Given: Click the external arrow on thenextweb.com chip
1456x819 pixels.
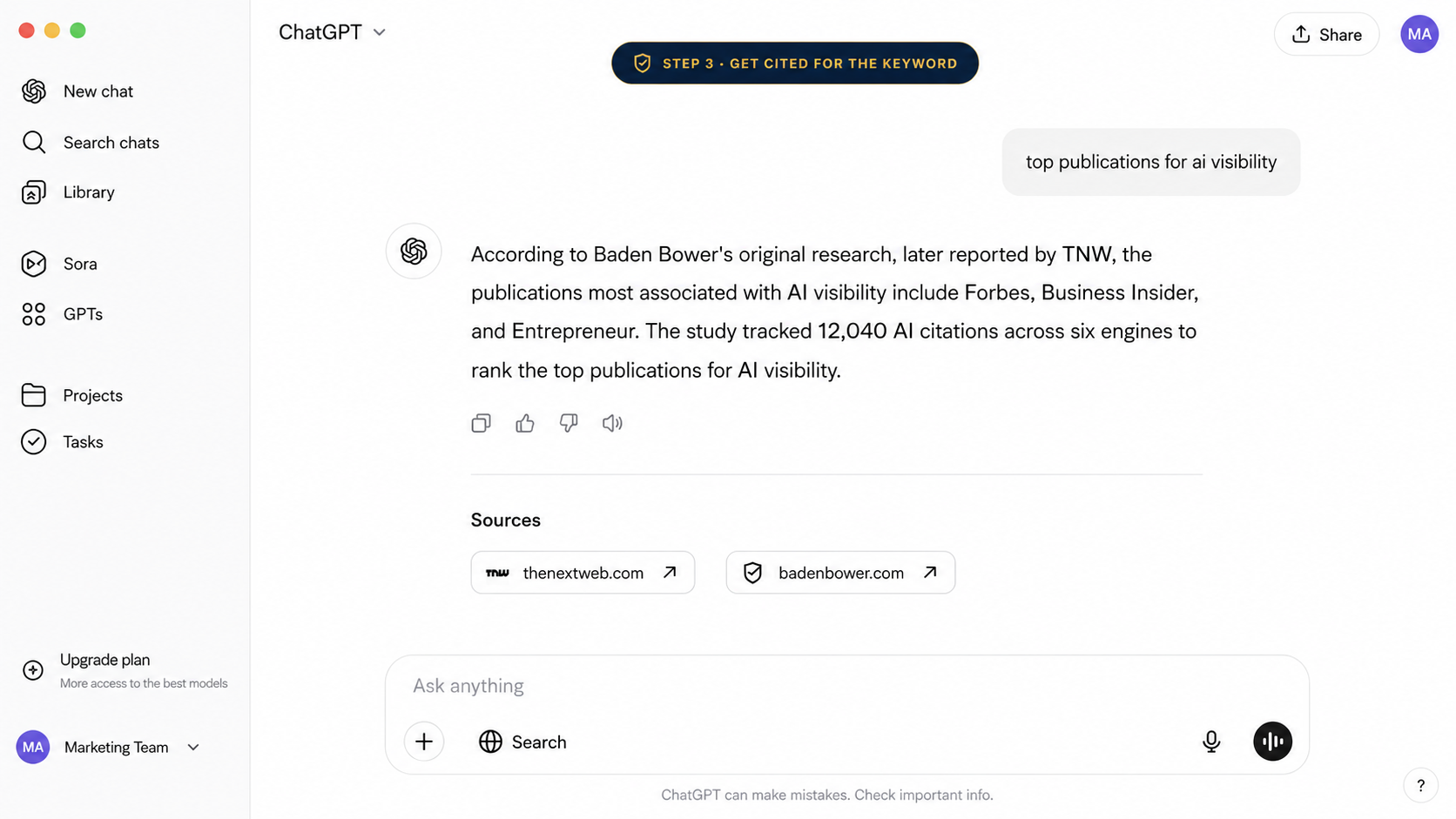Looking at the screenshot, I should (x=670, y=572).
